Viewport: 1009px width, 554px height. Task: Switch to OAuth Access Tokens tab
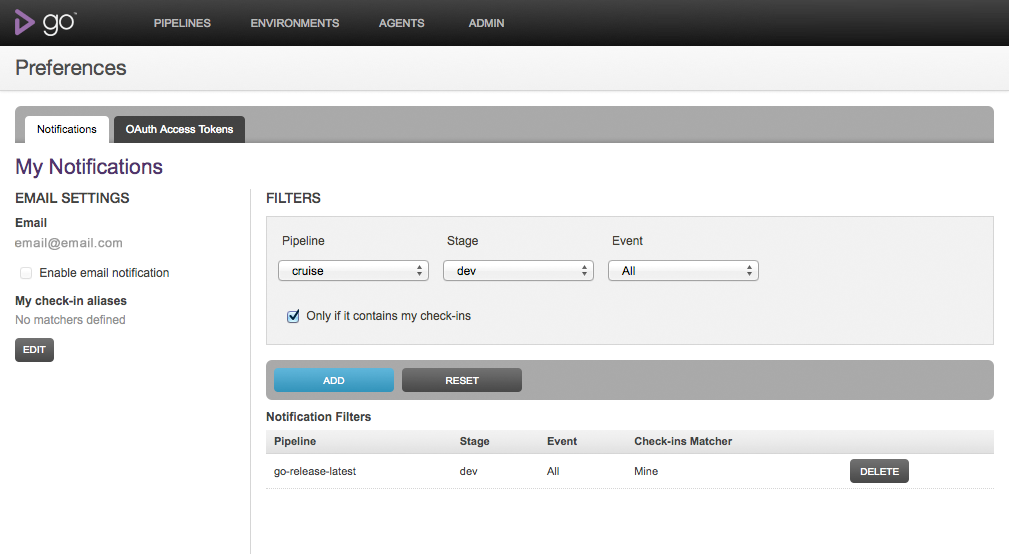pos(179,129)
